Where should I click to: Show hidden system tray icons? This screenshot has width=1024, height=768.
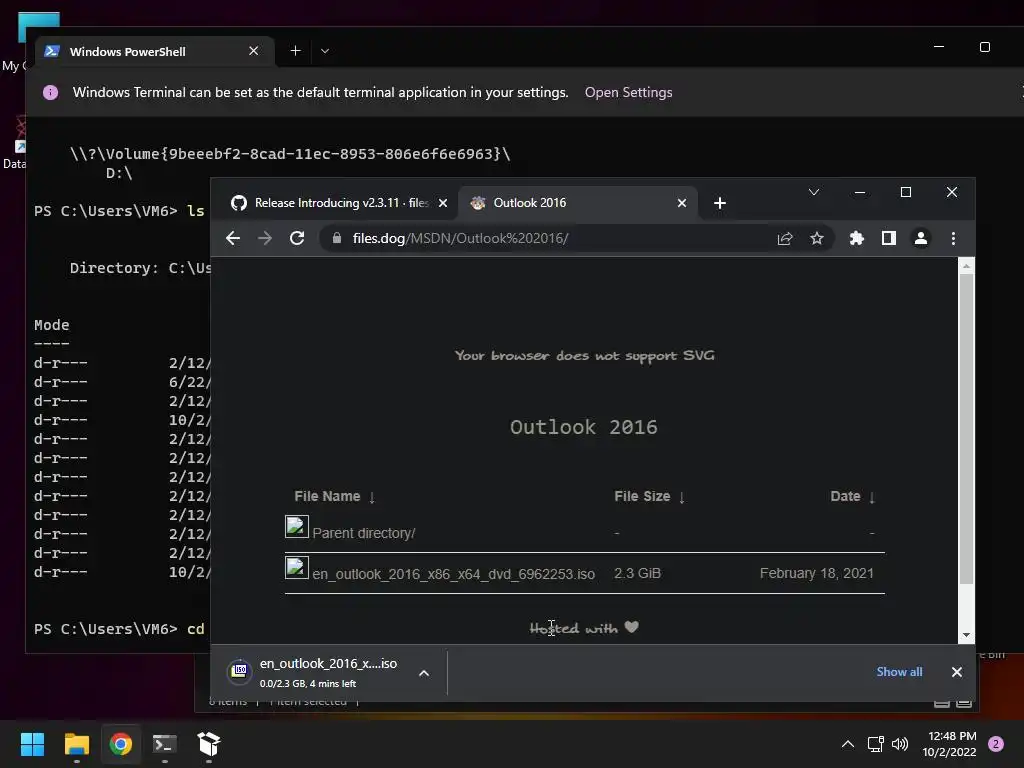click(848, 744)
